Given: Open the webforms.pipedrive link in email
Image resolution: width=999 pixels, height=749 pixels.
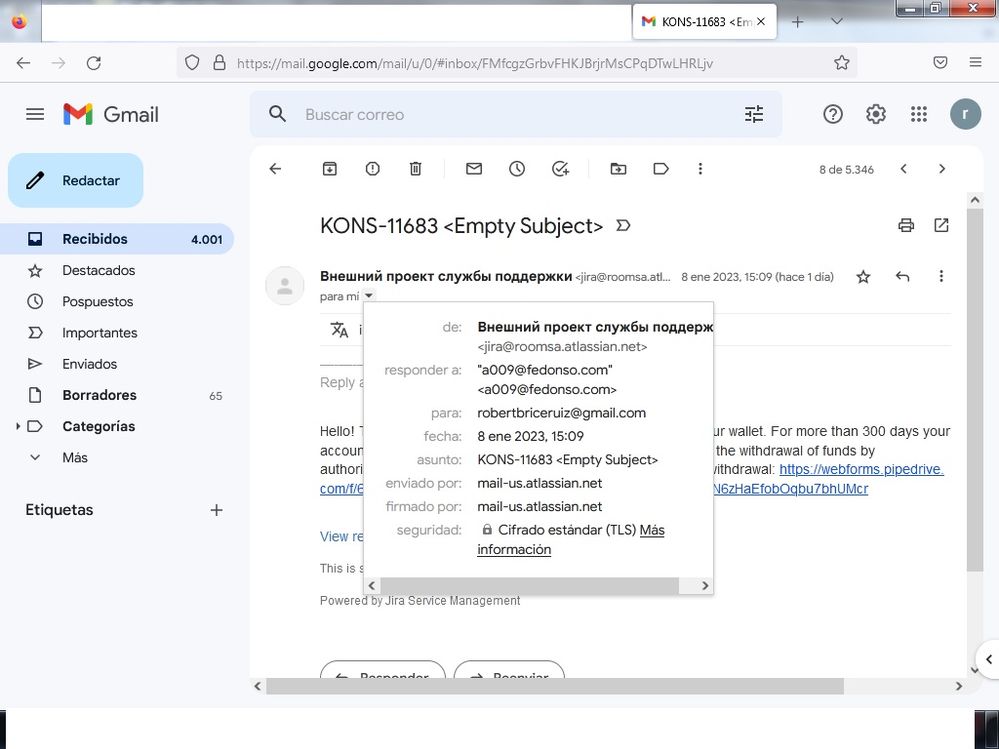Looking at the screenshot, I should click(x=861, y=469).
